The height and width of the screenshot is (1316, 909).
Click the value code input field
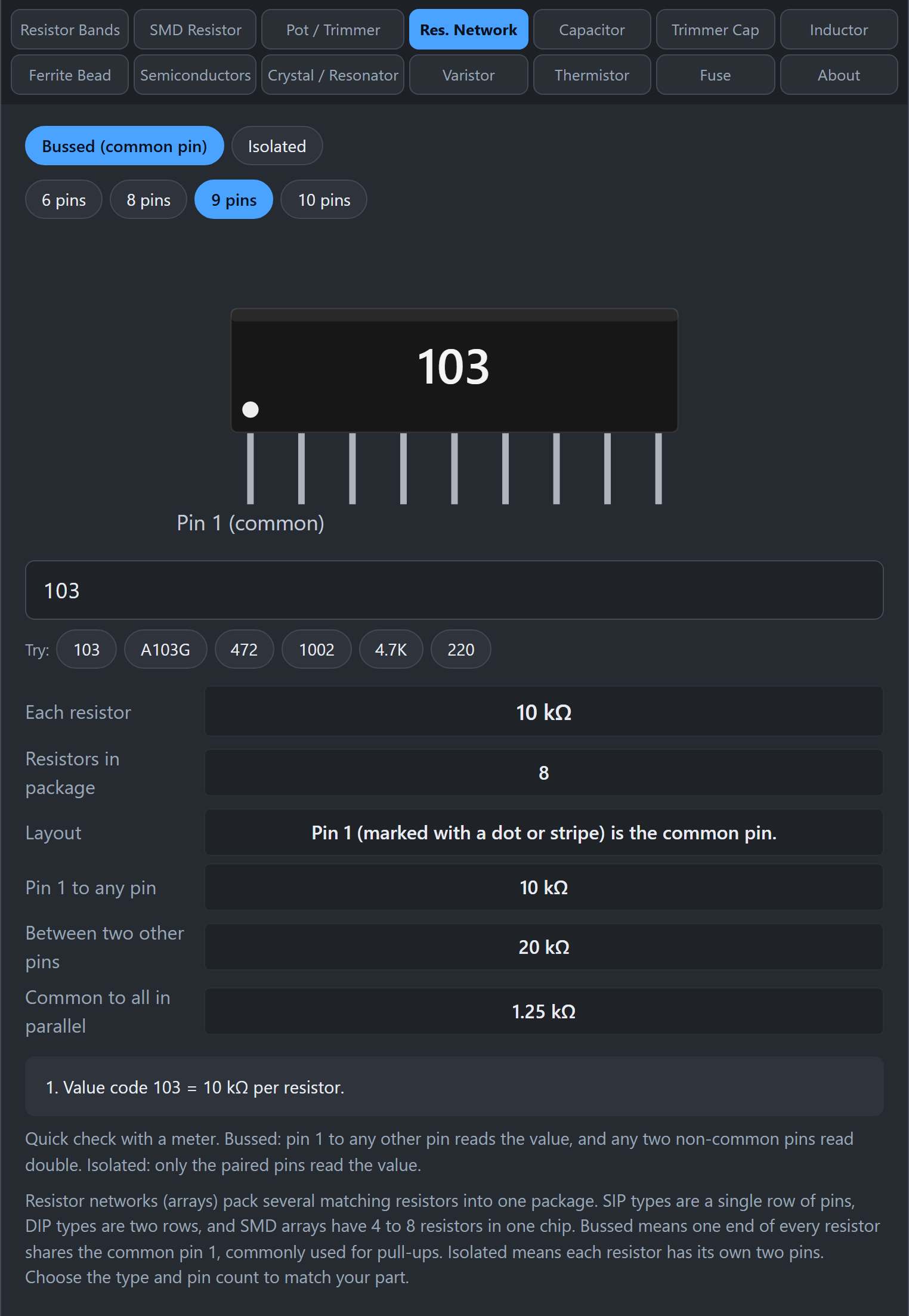click(454, 590)
